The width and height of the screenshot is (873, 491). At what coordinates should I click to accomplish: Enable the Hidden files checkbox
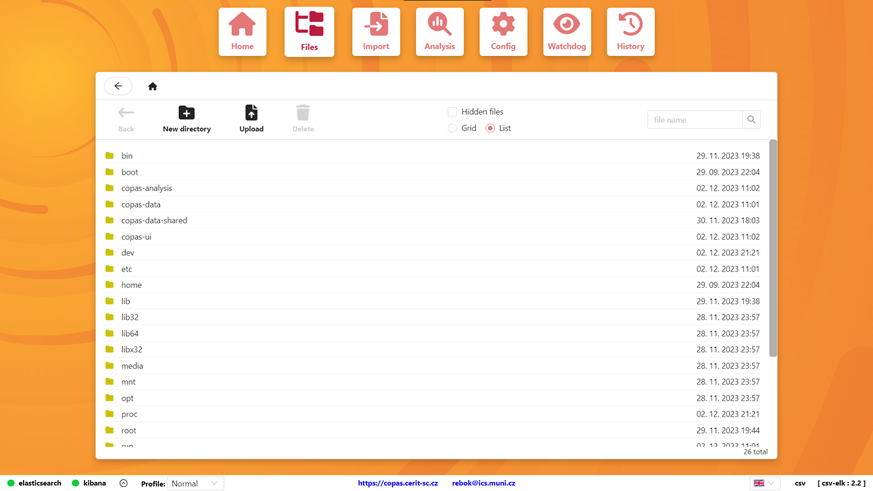(453, 112)
